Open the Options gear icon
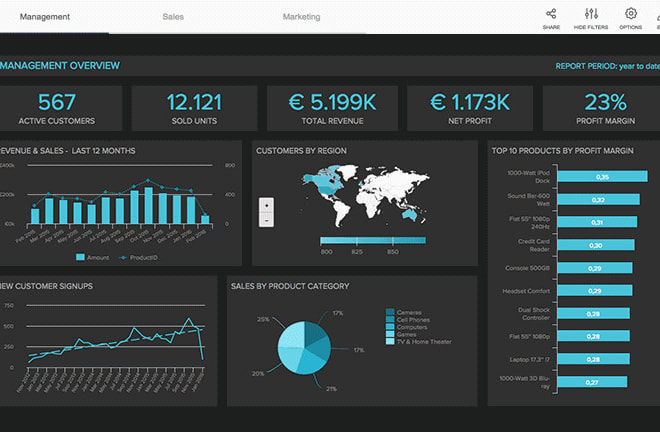This screenshot has width=660, height=432. pos(631,14)
